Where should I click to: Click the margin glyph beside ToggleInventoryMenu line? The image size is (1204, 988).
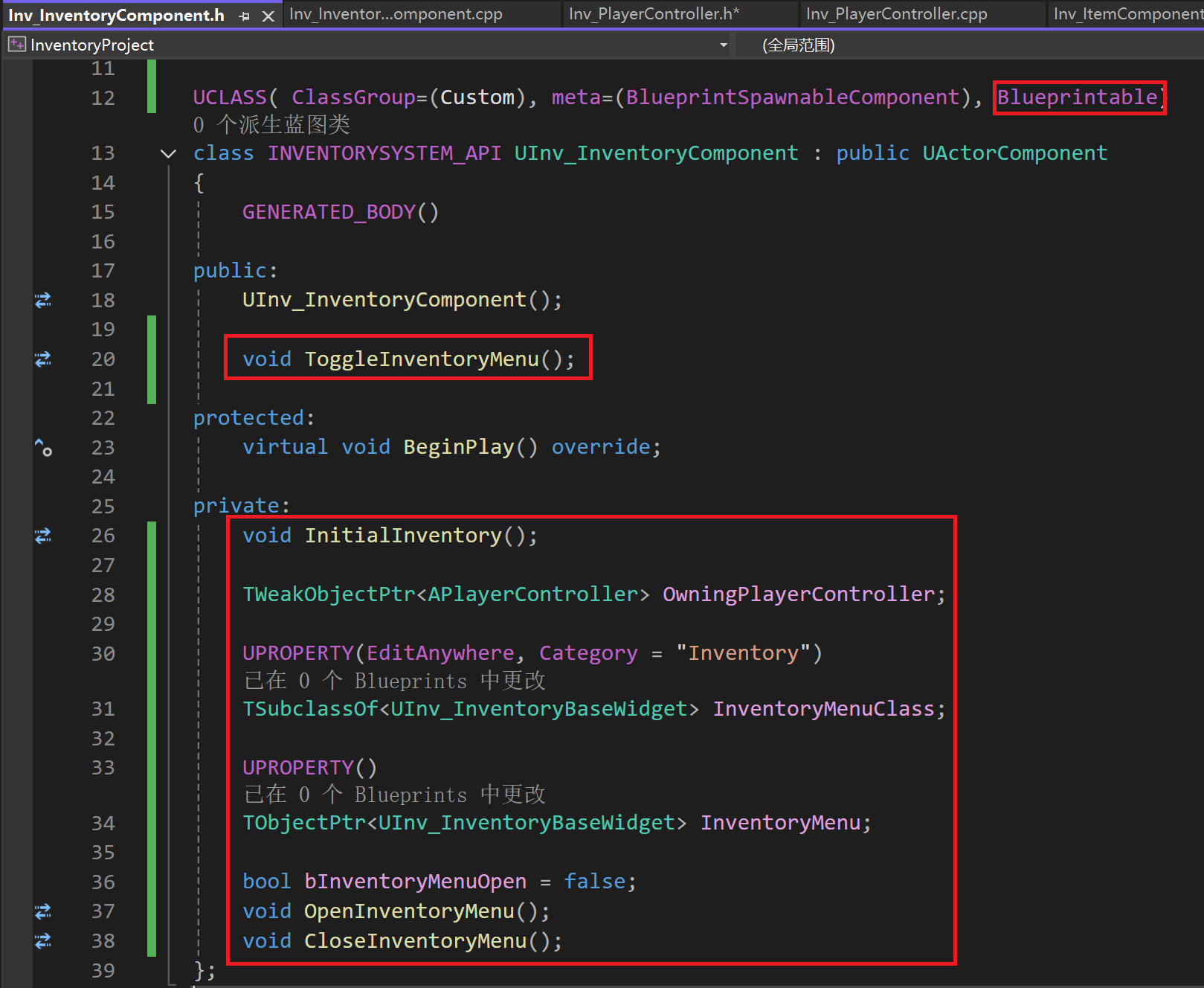click(43, 359)
